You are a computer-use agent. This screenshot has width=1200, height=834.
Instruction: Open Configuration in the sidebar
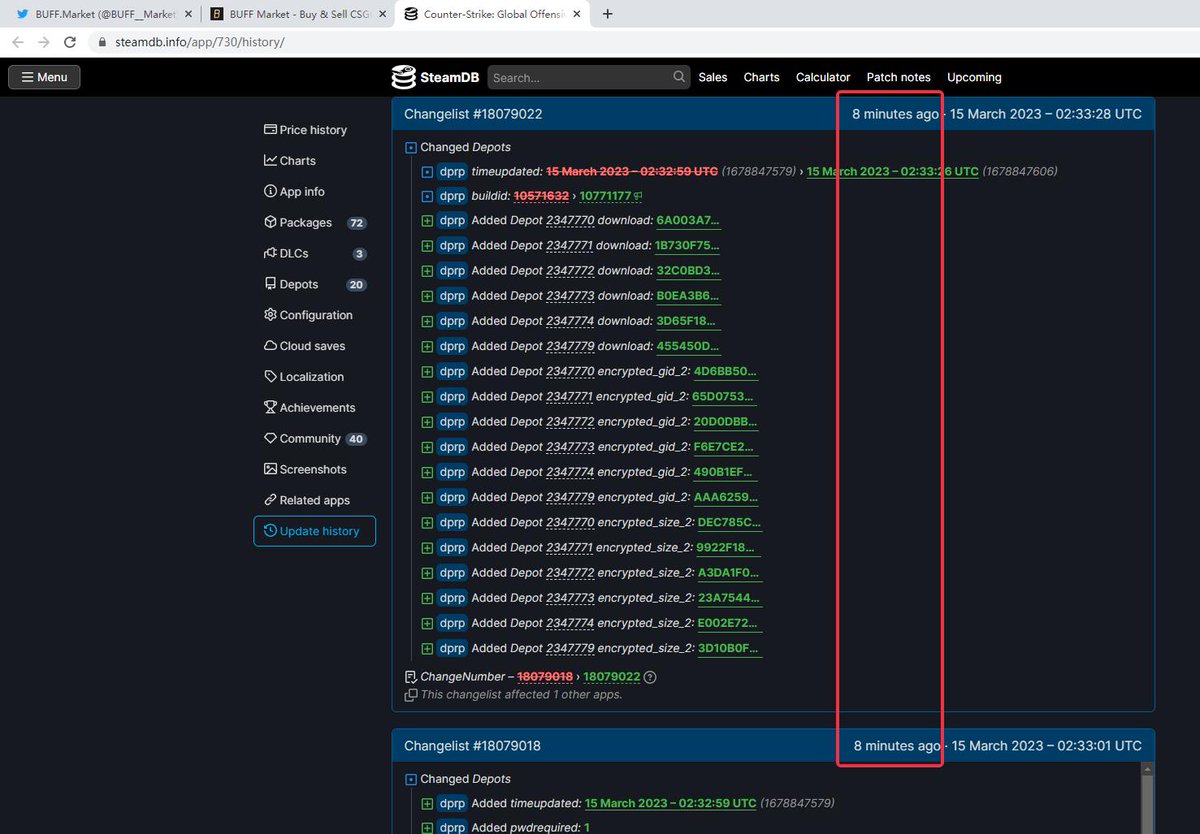(308, 315)
